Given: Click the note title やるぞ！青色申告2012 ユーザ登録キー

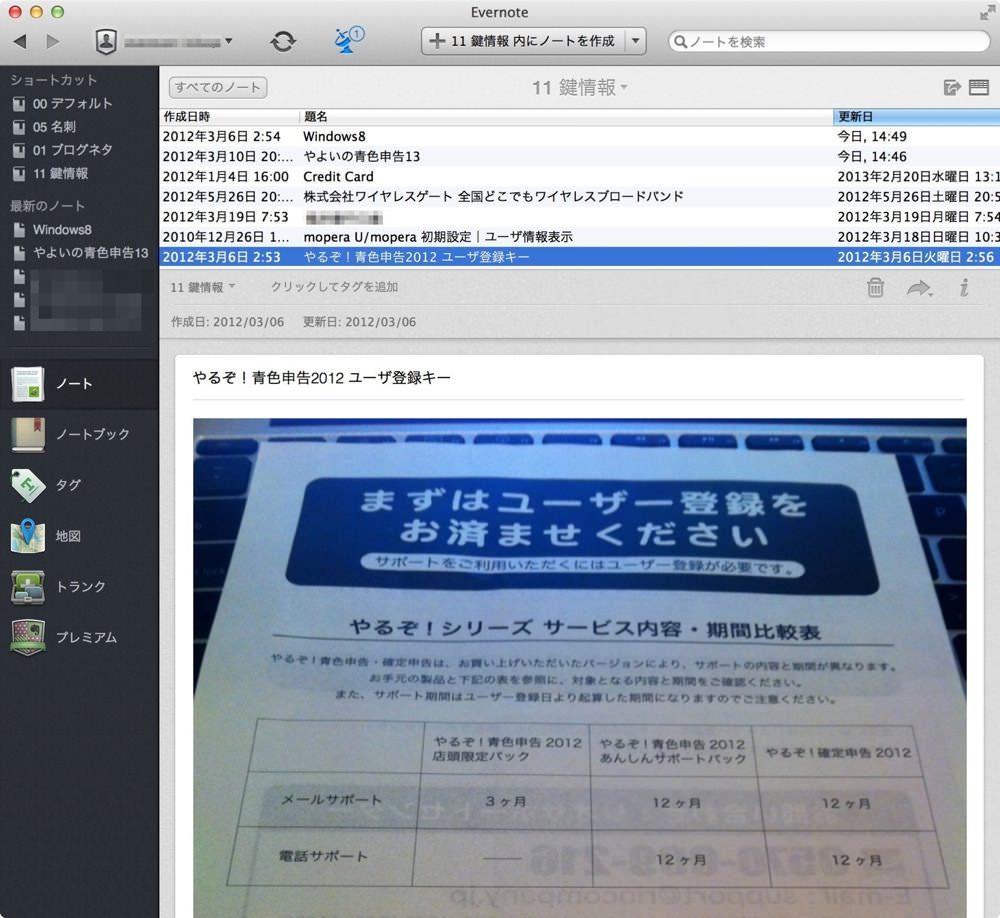Looking at the screenshot, I should (321, 378).
